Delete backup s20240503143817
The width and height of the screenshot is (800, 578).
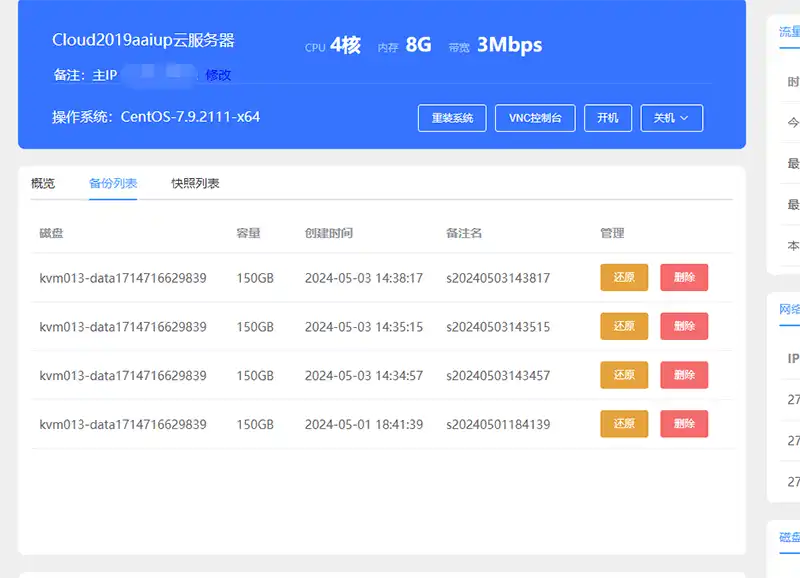684,278
